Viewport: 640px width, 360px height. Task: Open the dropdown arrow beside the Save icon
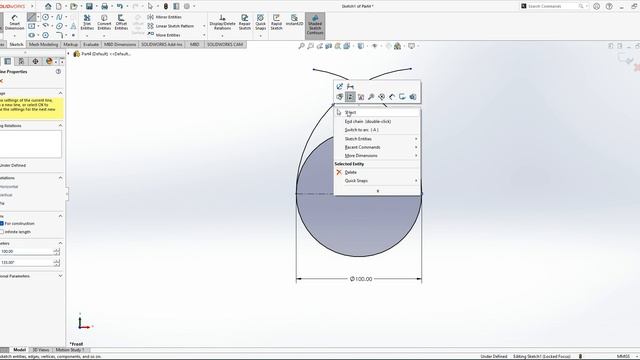[x=96, y=6]
